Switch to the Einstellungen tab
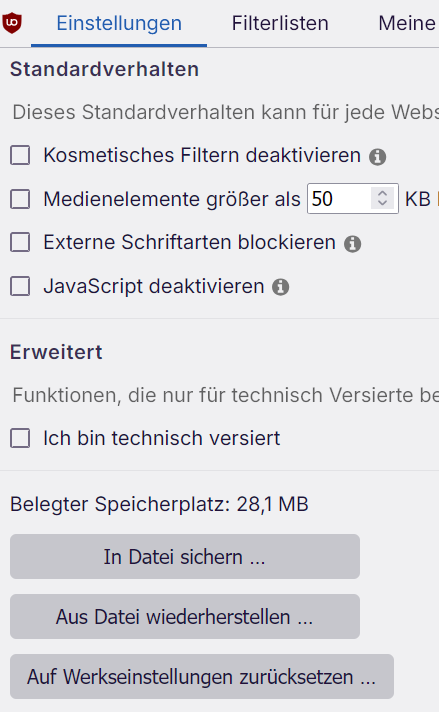The width and height of the screenshot is (439, 712). 119,23
